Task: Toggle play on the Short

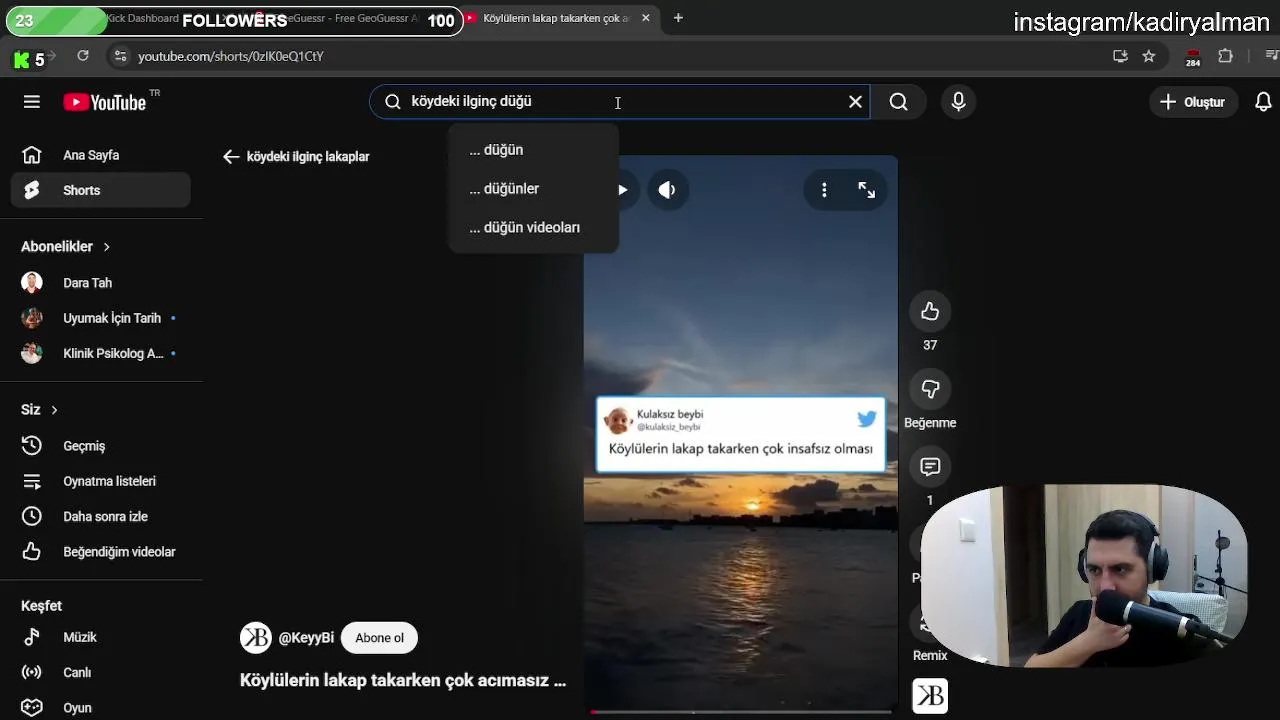Action: (x=622, y=190)
